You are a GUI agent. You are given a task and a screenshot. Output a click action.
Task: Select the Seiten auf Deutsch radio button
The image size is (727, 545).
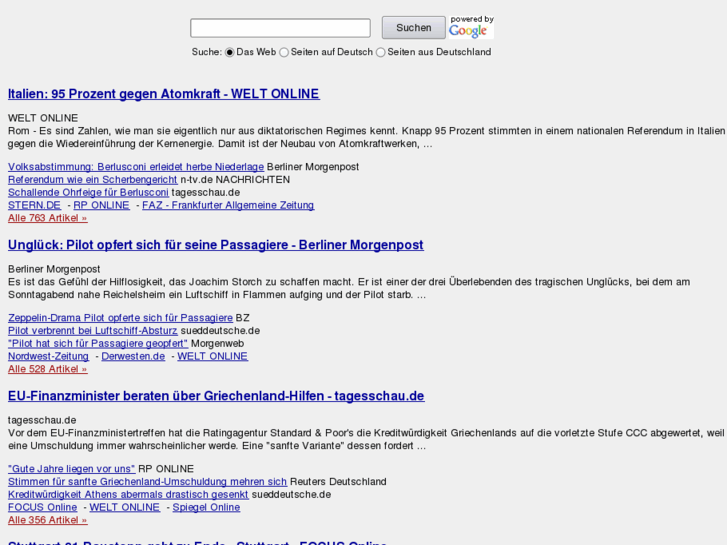tap(284, 52)
